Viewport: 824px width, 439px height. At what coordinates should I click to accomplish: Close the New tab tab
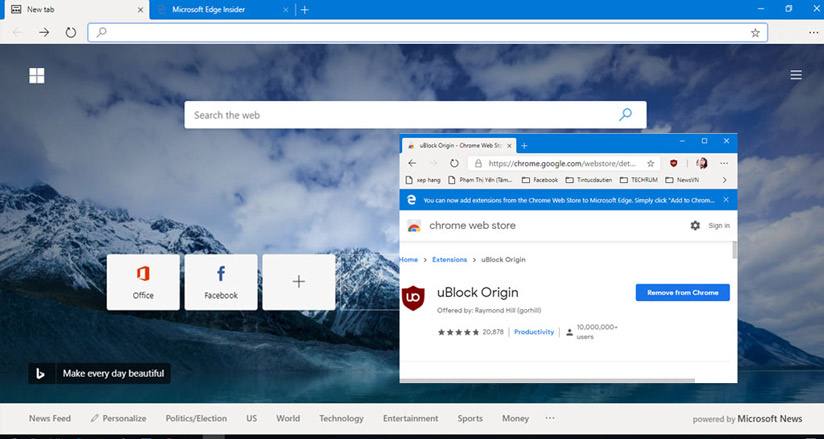click(140, 9)
